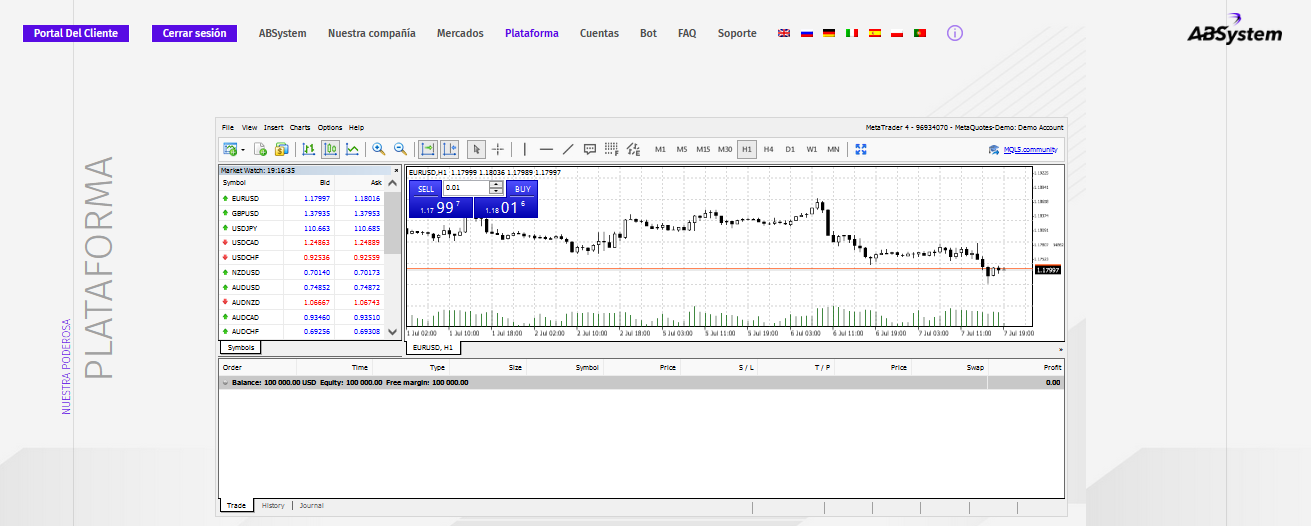The image size is (1311, 526).
Task: Collapse the Balance summary row arrow
Action: [225, 382]
